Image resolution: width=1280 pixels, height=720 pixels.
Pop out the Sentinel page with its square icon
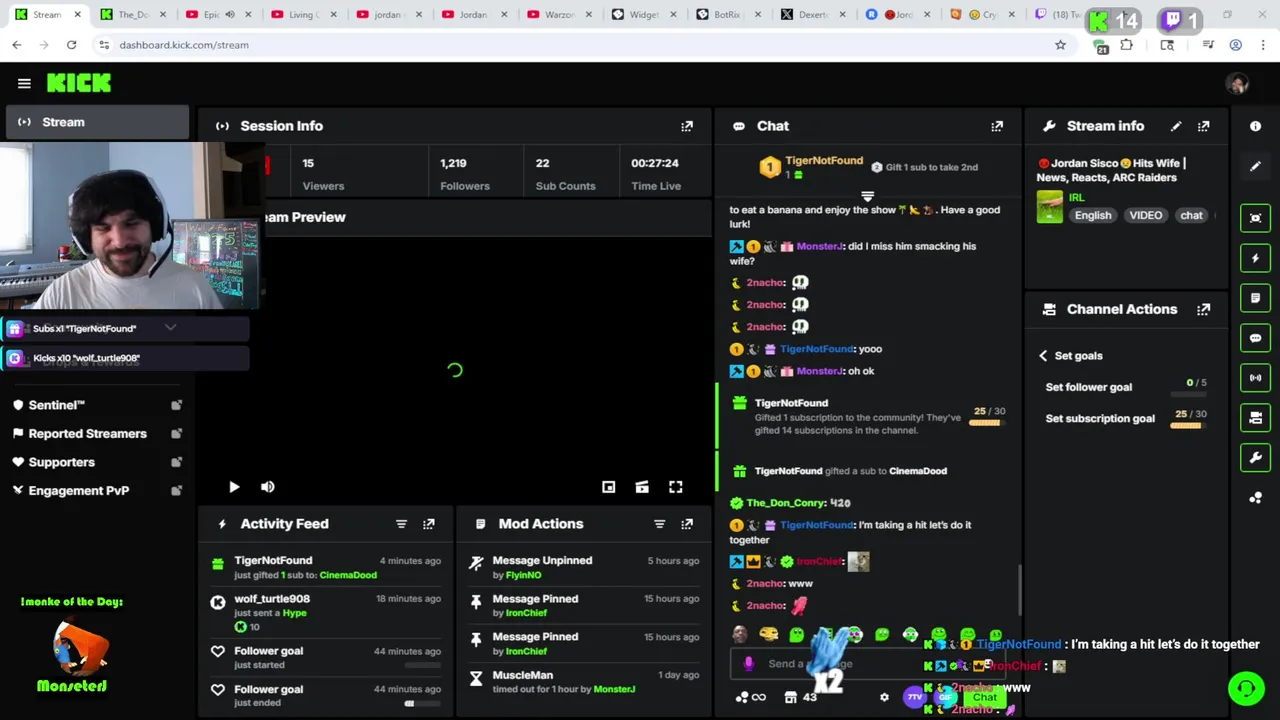point(176,405)
